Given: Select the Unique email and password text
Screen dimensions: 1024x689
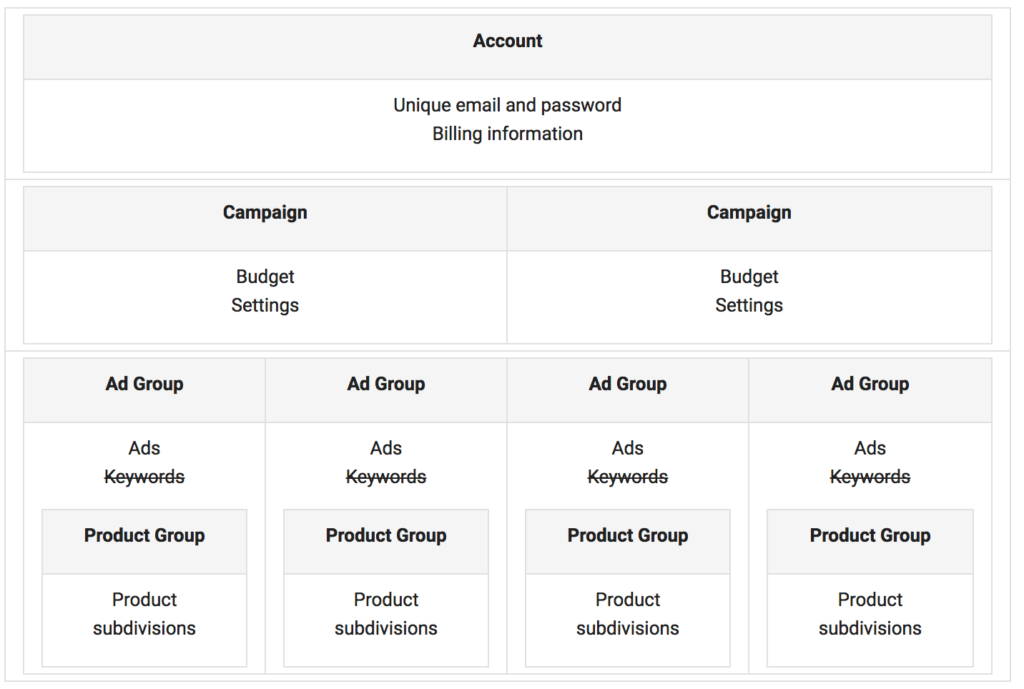Looking at the screenshot, I should [507, 105].
